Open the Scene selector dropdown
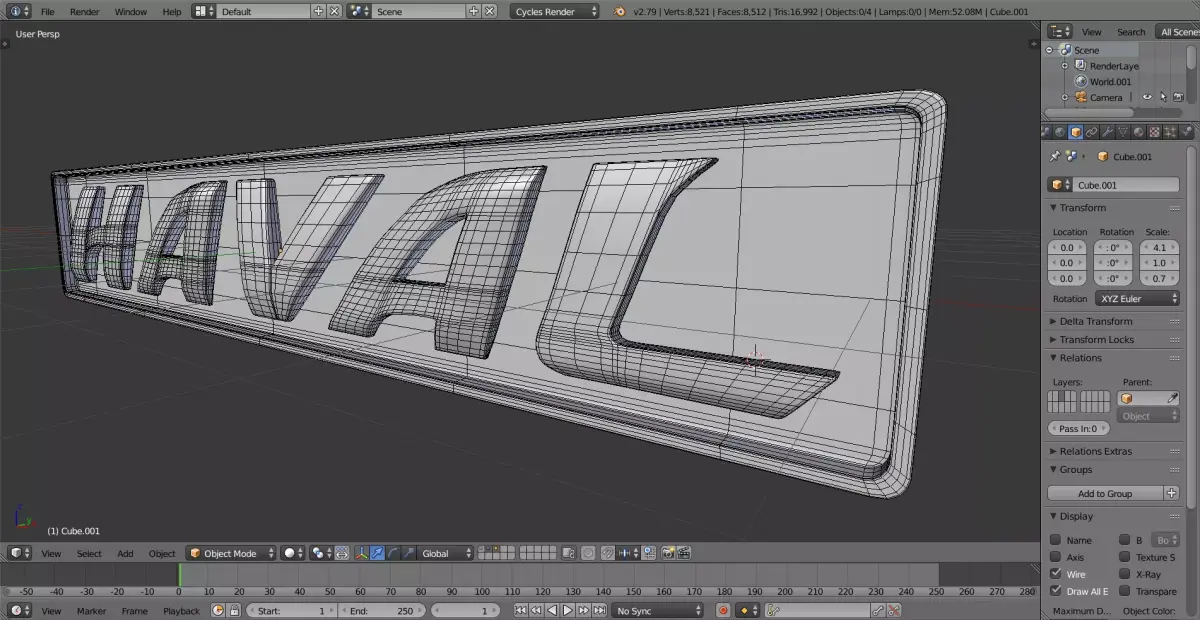The width and height of the screenshot is (1200, 620). (x=360, y=11)
